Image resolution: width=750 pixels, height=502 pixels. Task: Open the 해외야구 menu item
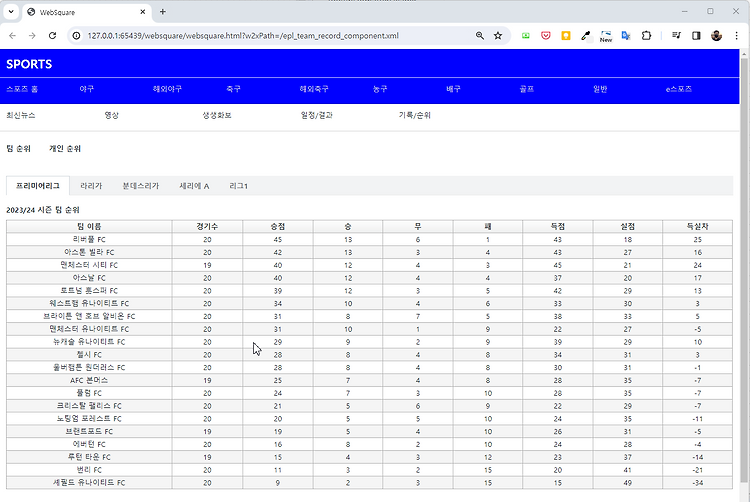click(167, 89)
